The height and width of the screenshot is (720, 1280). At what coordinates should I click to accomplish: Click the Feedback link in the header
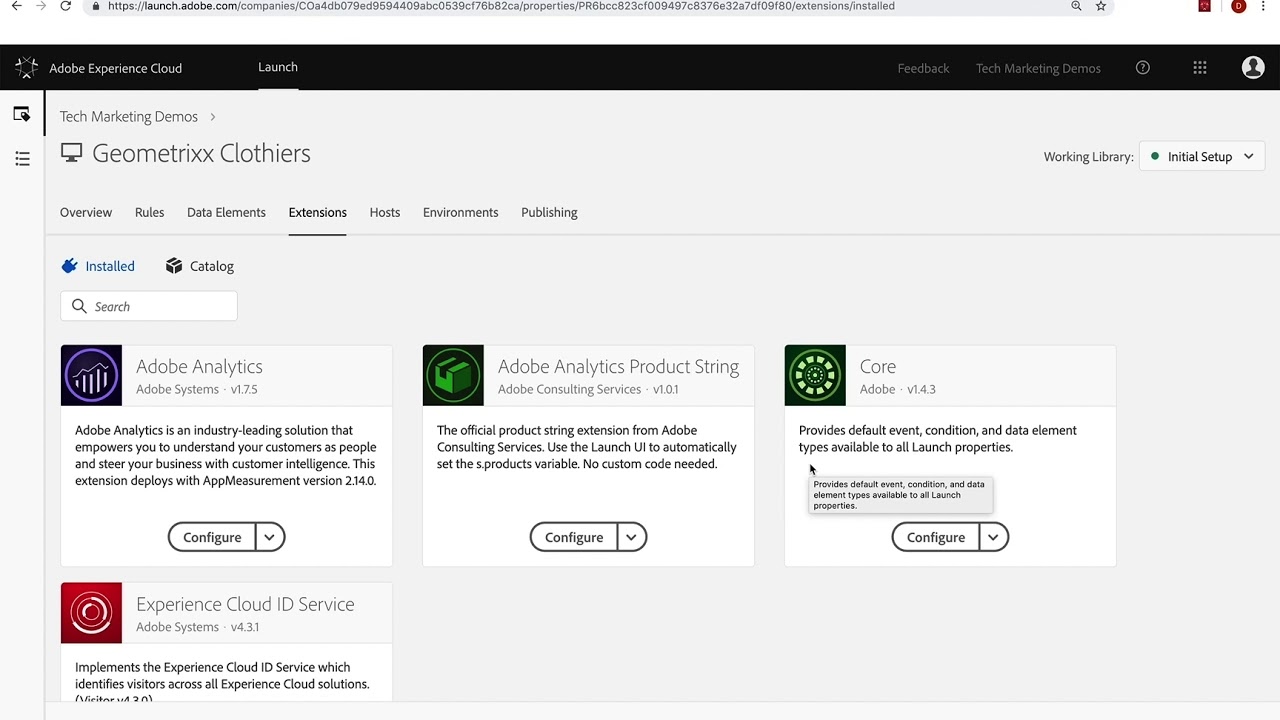[923, 68]
